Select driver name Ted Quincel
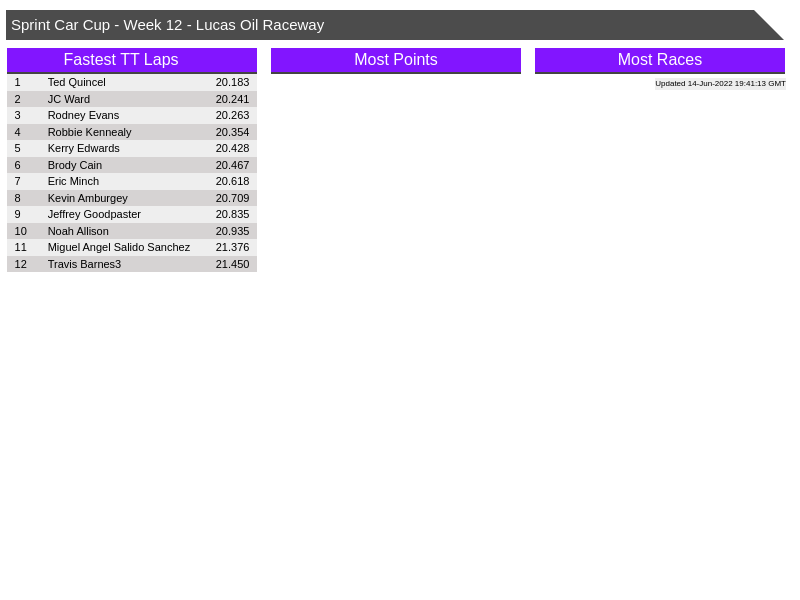The image size is (800, 600). [x=77, y=82]
